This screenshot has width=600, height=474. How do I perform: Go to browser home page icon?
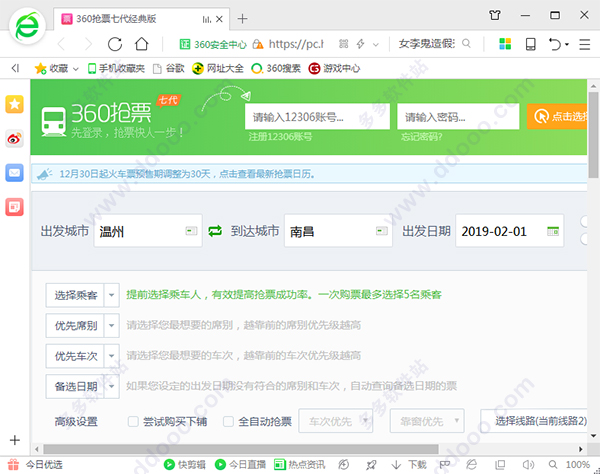(x=142, y=44)
